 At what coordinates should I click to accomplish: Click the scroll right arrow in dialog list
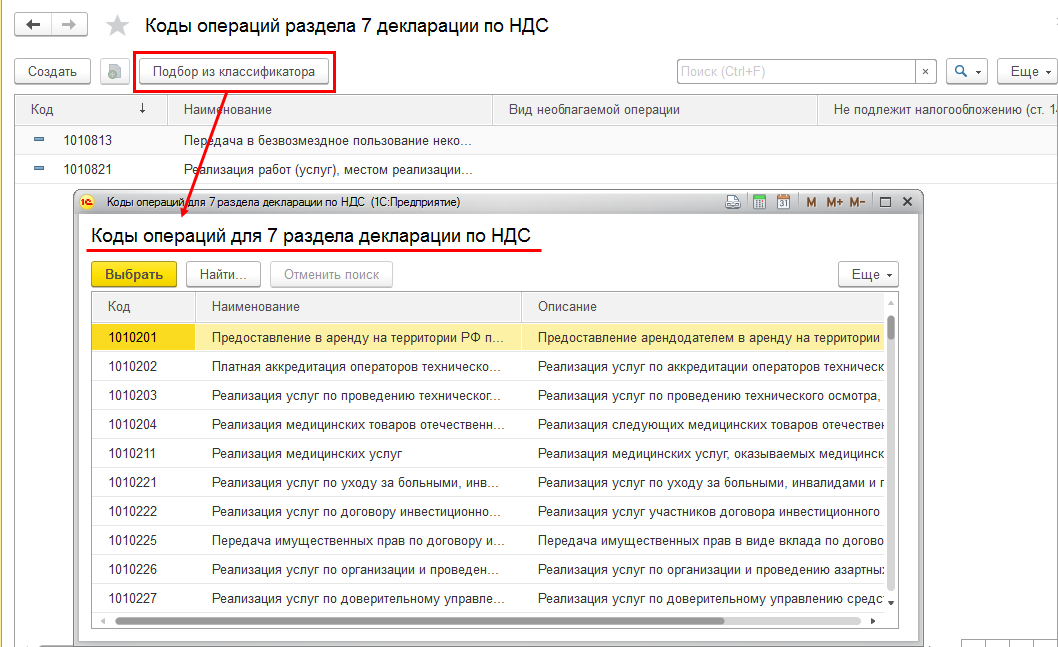873,621
